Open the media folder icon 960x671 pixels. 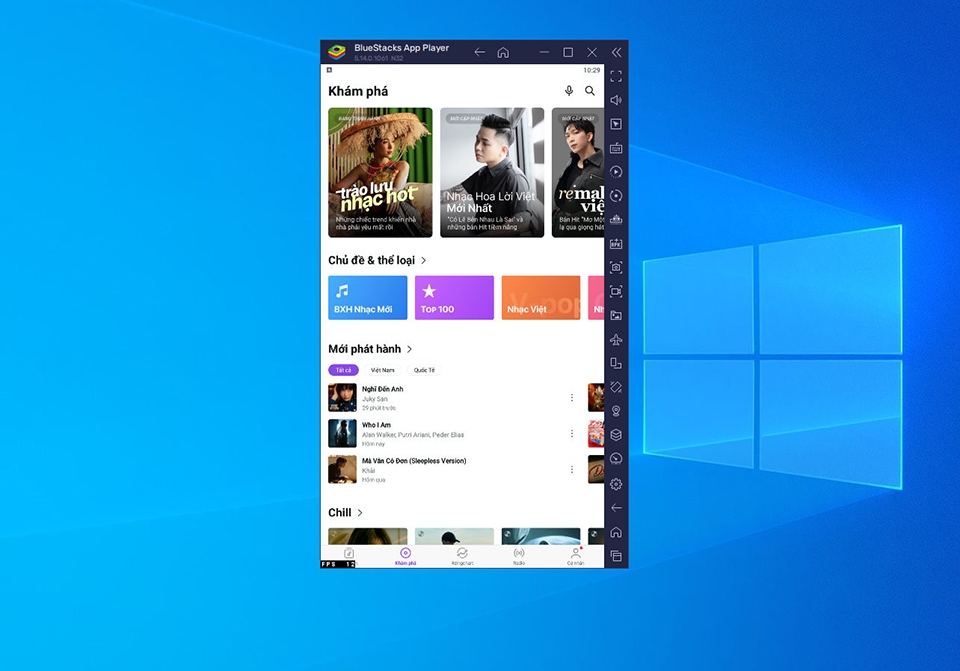[x=616, y=315]
